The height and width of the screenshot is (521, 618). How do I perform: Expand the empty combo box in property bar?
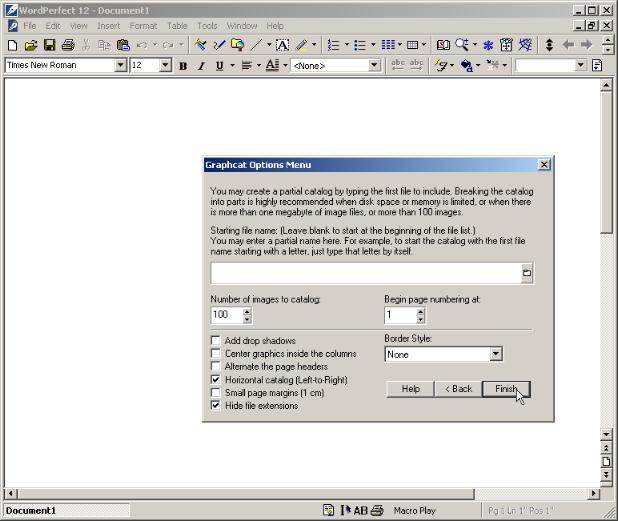pos(581,65)
